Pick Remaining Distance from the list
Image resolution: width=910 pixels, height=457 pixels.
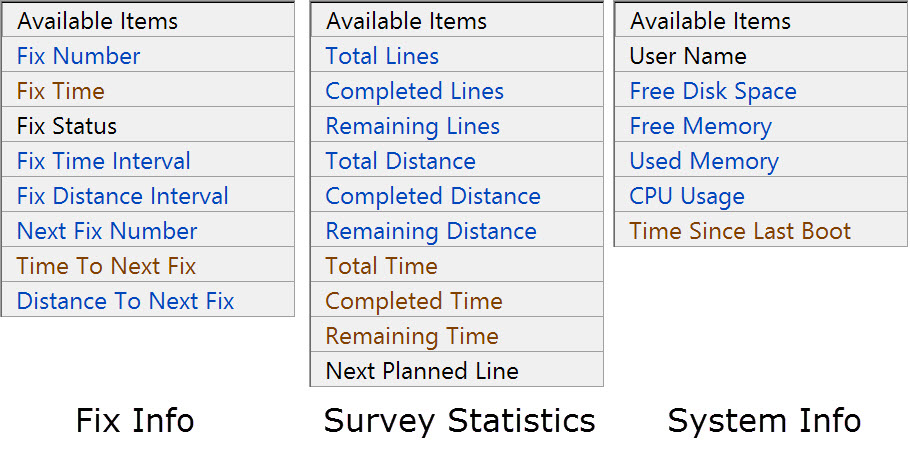(431, 231)
